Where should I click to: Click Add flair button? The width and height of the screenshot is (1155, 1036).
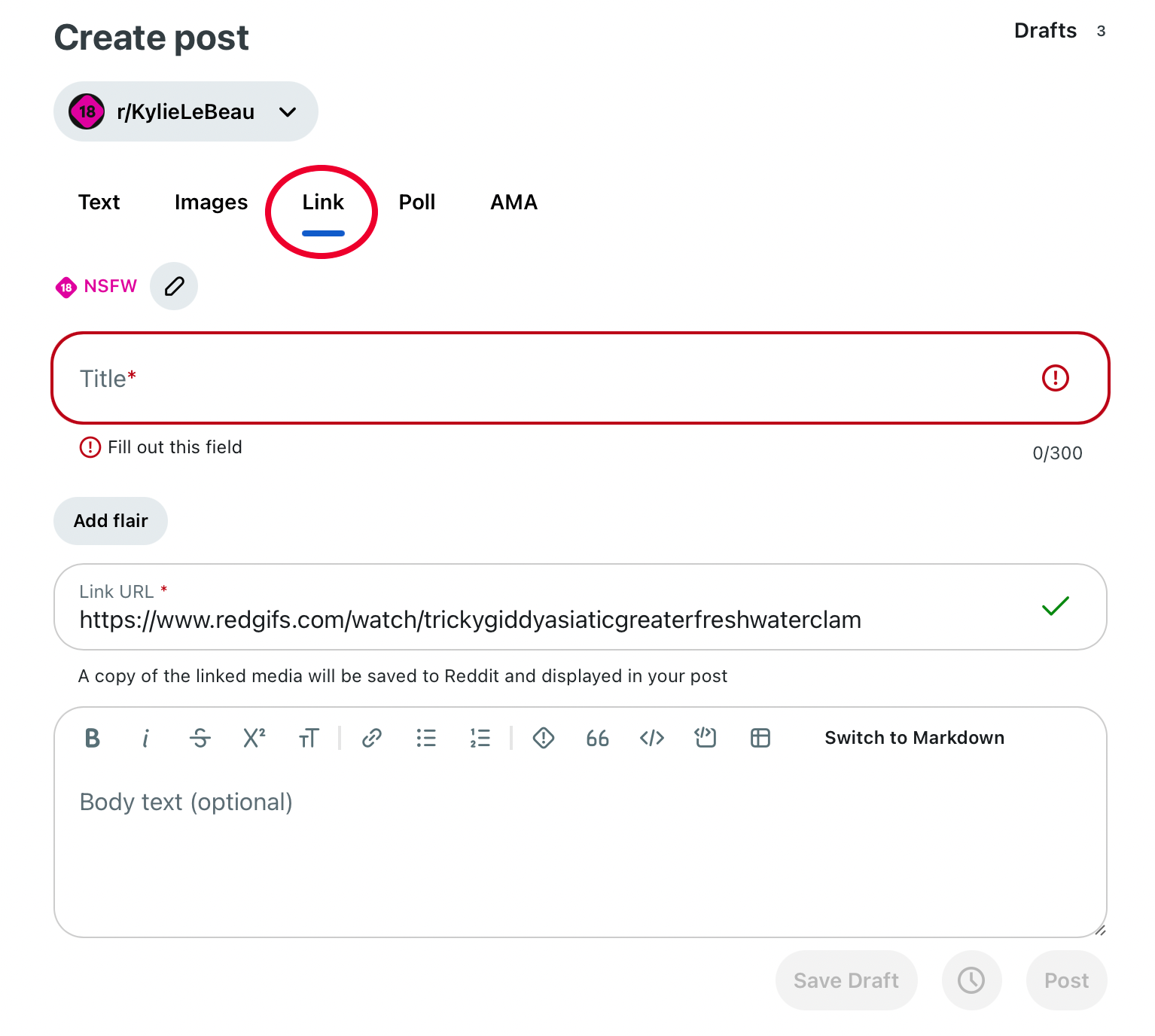click(x=111, y=521)
